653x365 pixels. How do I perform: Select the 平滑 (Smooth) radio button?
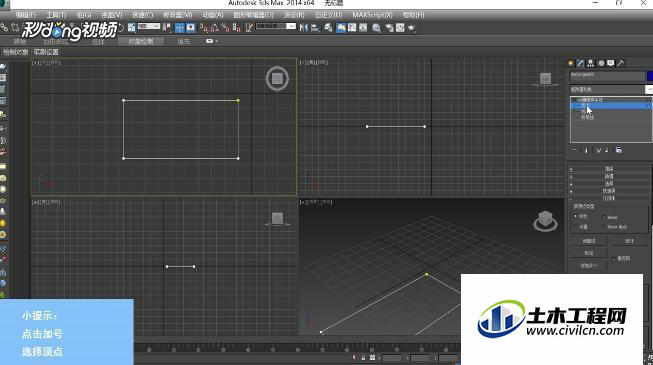point(576,227)
